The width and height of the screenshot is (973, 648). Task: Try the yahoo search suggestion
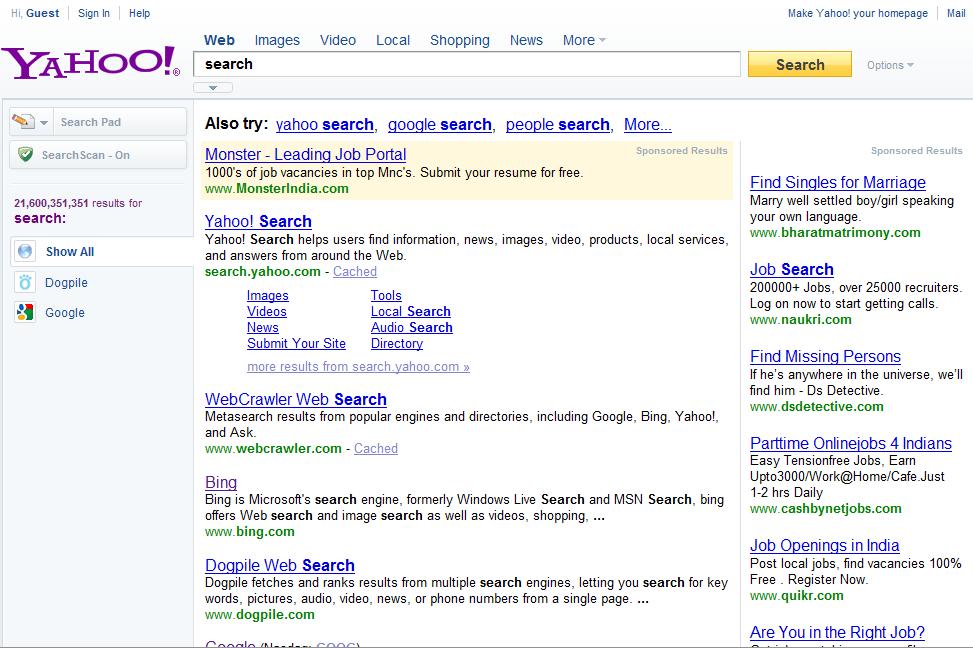(x=325, y=124)
